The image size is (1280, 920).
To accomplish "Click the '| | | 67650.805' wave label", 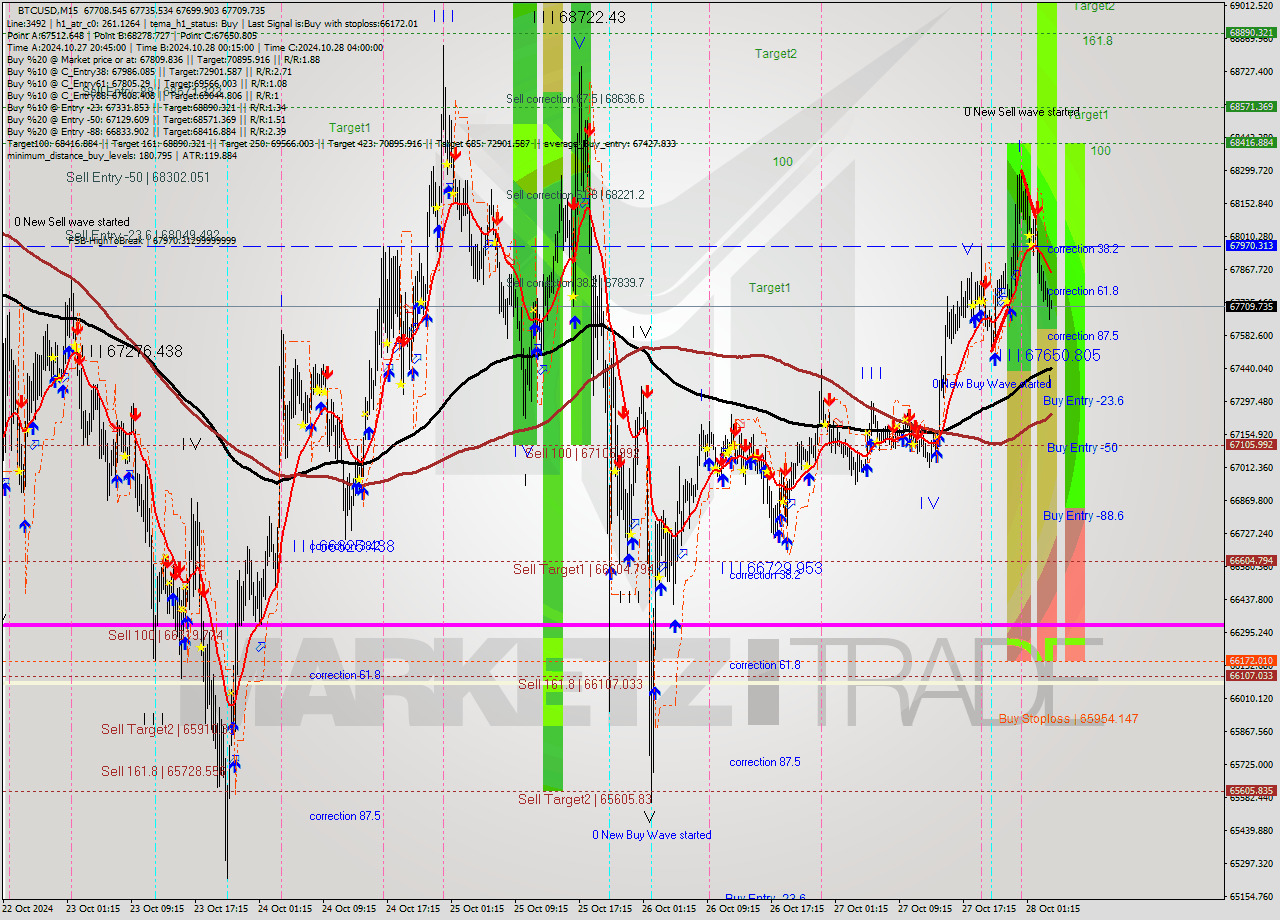I will tap(1053, 356).
